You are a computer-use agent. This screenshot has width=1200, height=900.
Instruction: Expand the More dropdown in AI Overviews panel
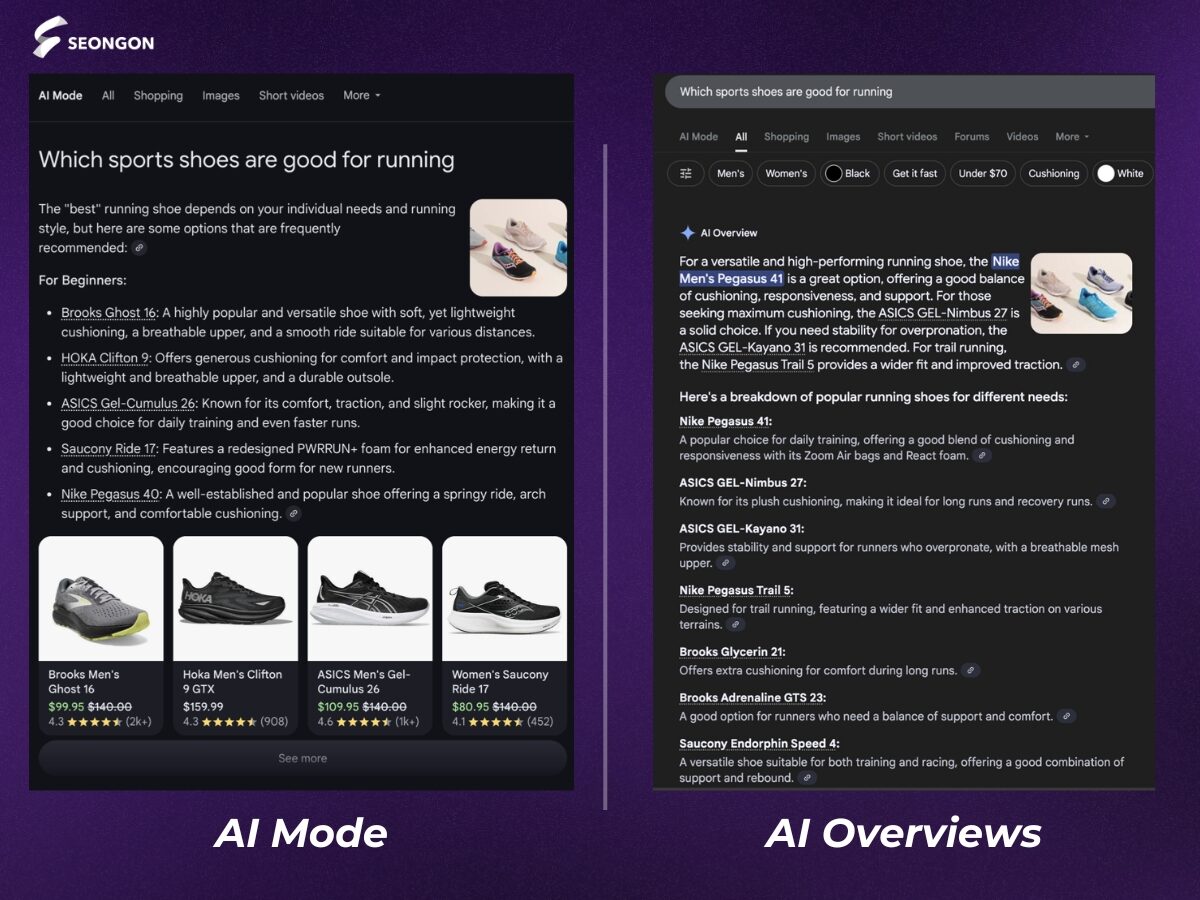click(1072, 137)
